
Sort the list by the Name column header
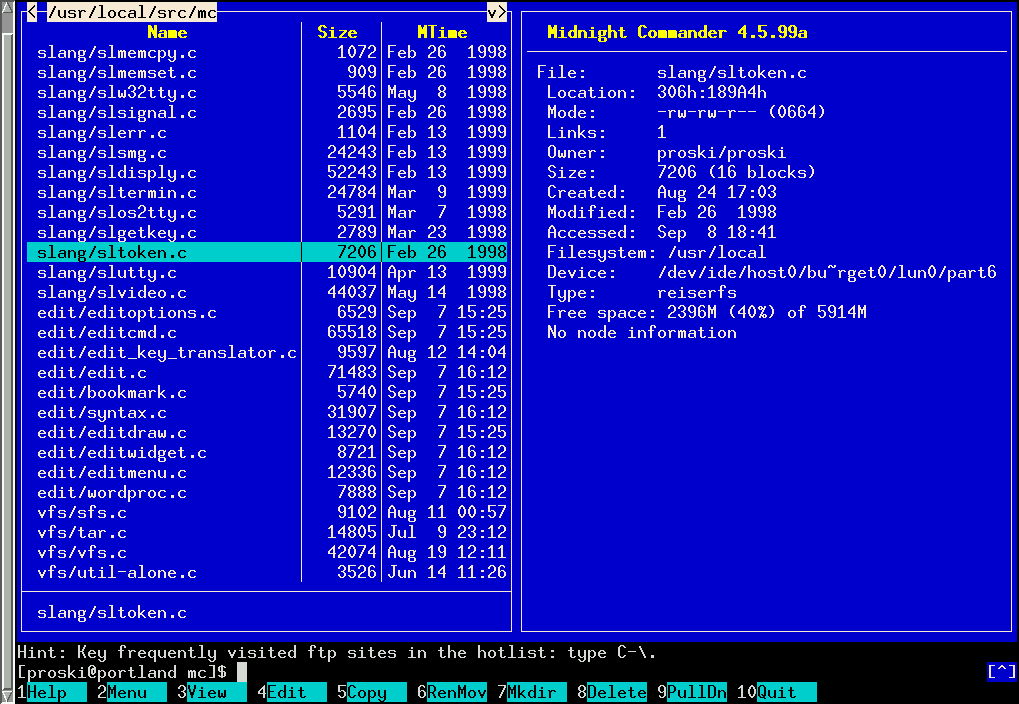(167, 32)
